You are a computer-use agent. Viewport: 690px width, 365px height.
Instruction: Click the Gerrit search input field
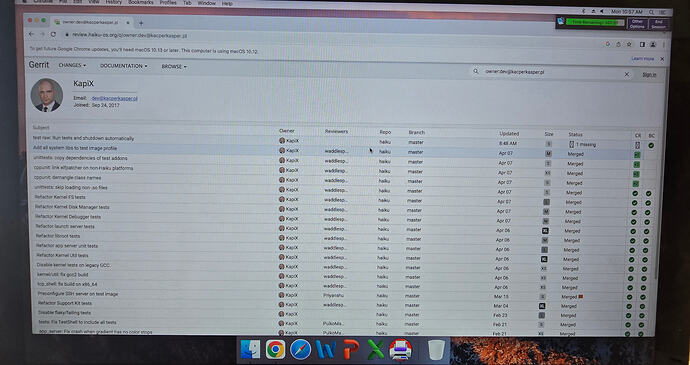(x=552, y=72)
